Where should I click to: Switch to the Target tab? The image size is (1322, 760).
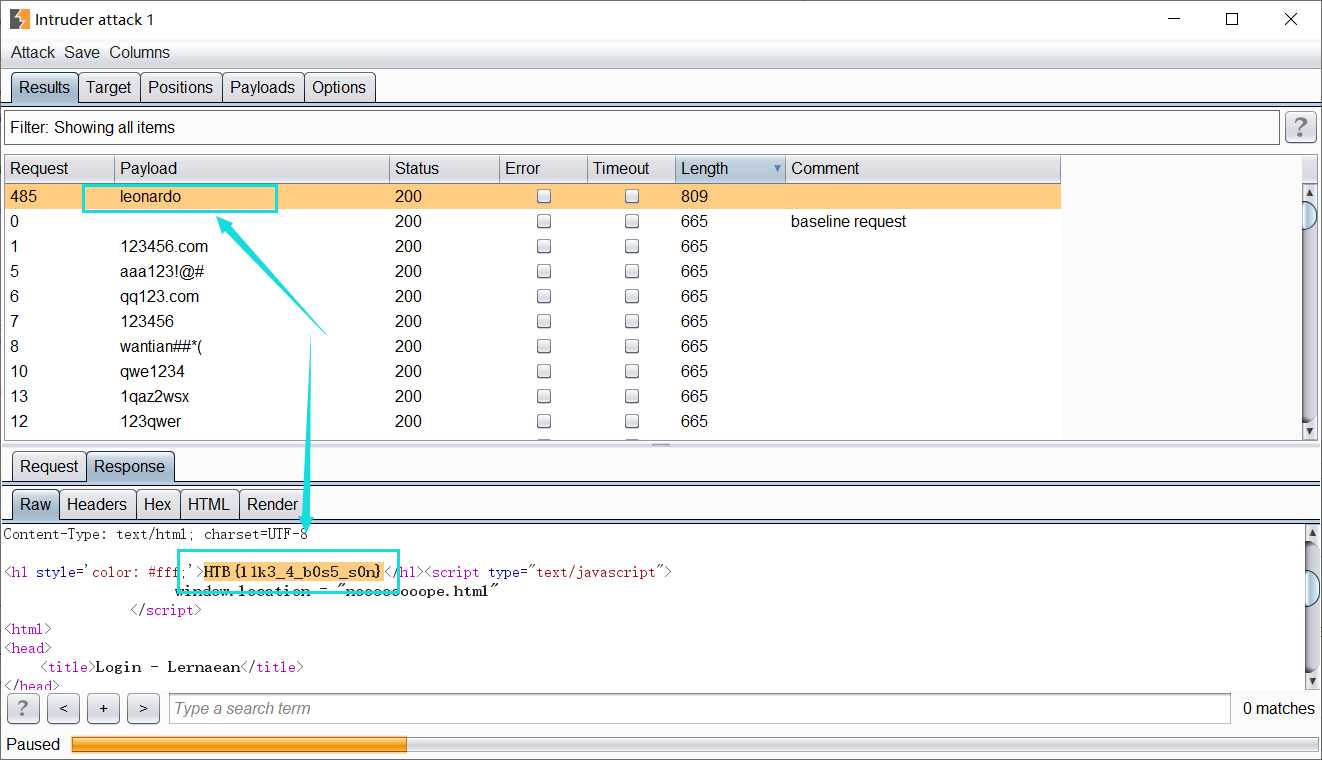pos(108,87)
